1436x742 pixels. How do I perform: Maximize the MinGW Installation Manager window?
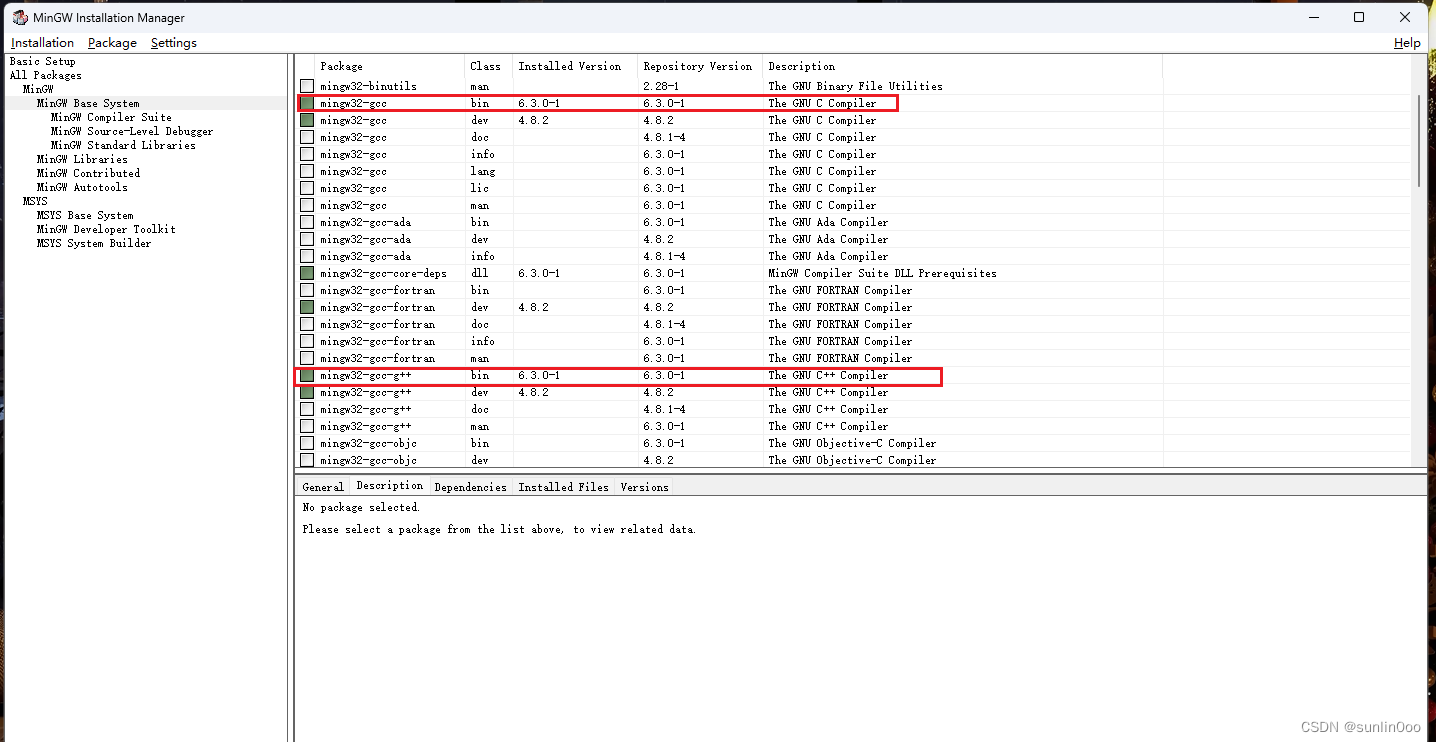[1359, 17]
